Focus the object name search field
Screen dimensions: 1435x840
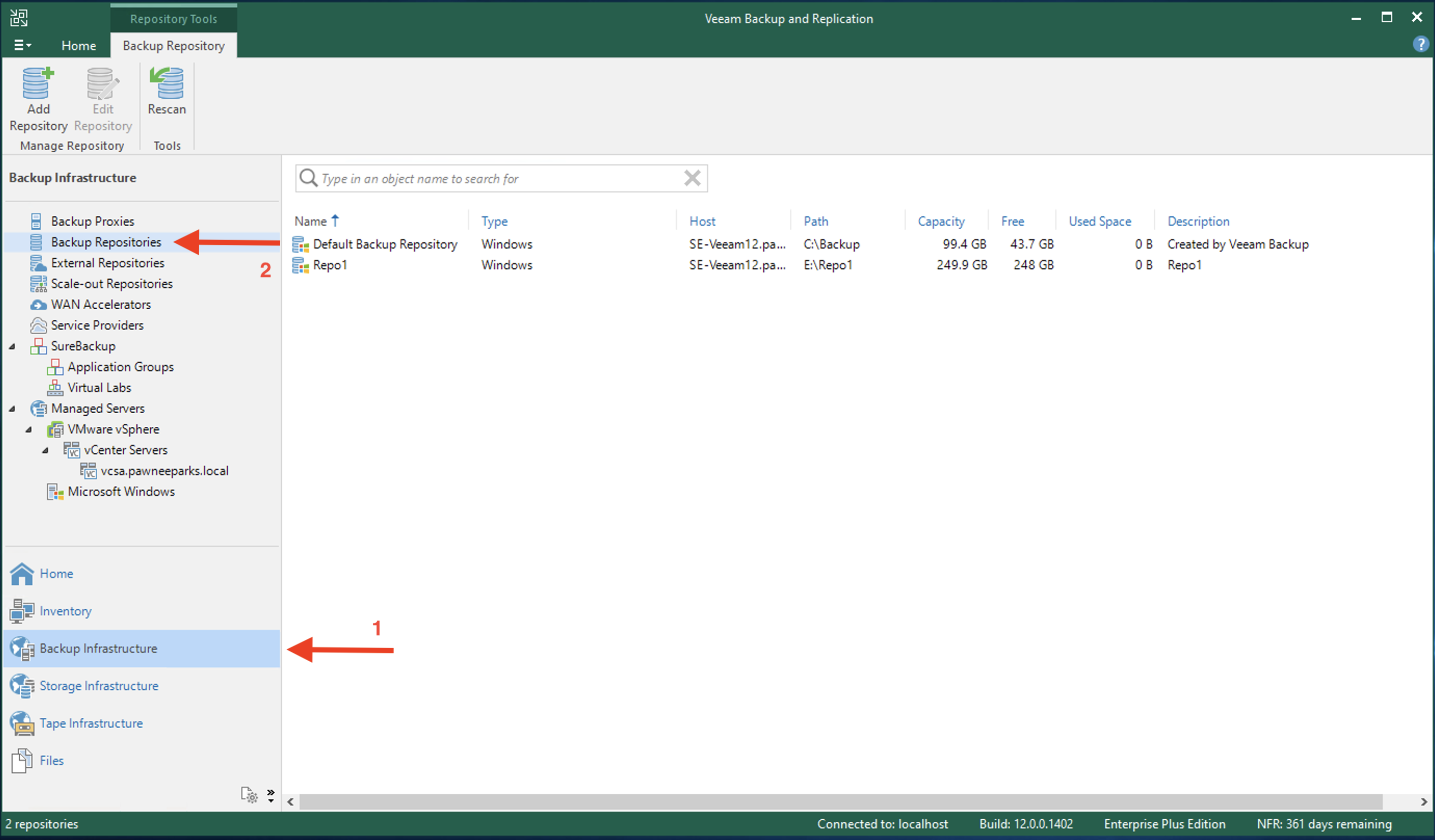coord(501,178)
